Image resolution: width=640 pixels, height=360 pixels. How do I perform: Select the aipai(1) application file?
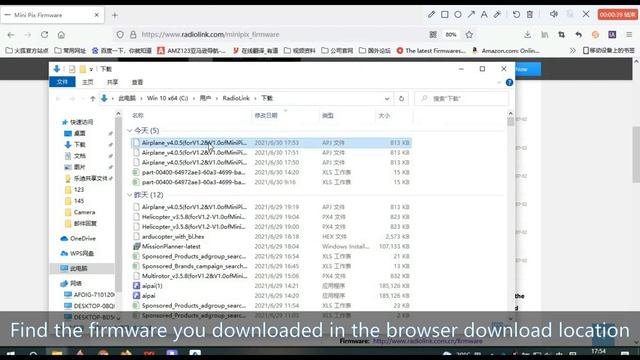click(271, 286)
